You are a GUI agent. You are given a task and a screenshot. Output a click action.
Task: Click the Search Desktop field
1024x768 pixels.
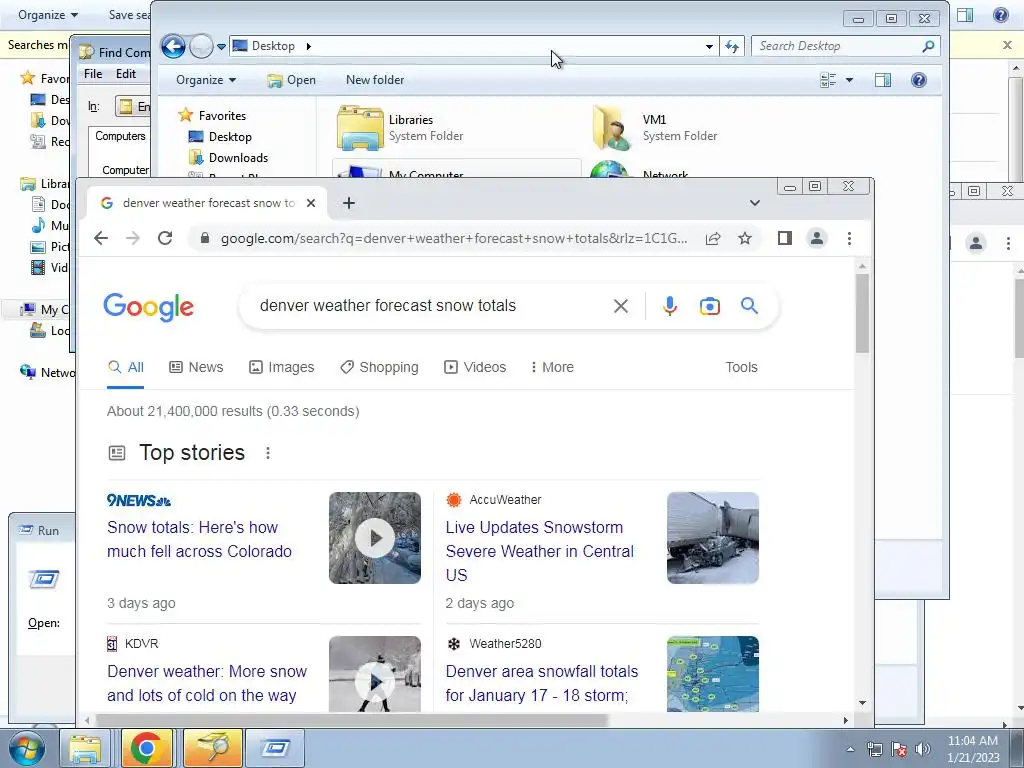coord(838,46)
